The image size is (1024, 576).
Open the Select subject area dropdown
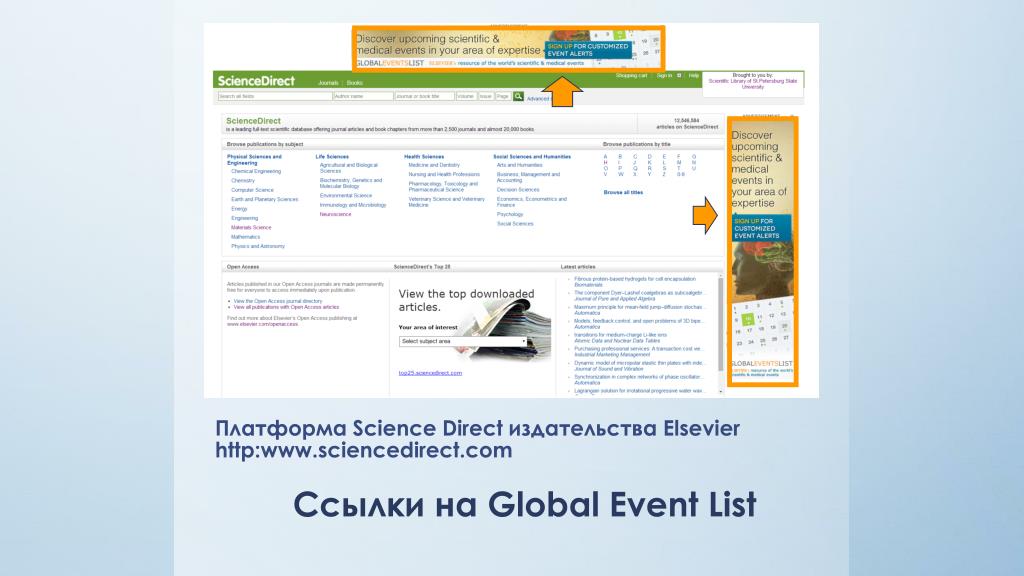coord(463,341)
